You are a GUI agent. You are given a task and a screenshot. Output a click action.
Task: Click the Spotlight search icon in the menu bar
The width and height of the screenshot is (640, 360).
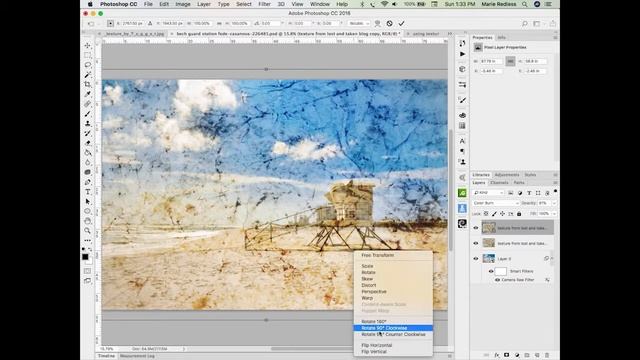click(524, 4)
